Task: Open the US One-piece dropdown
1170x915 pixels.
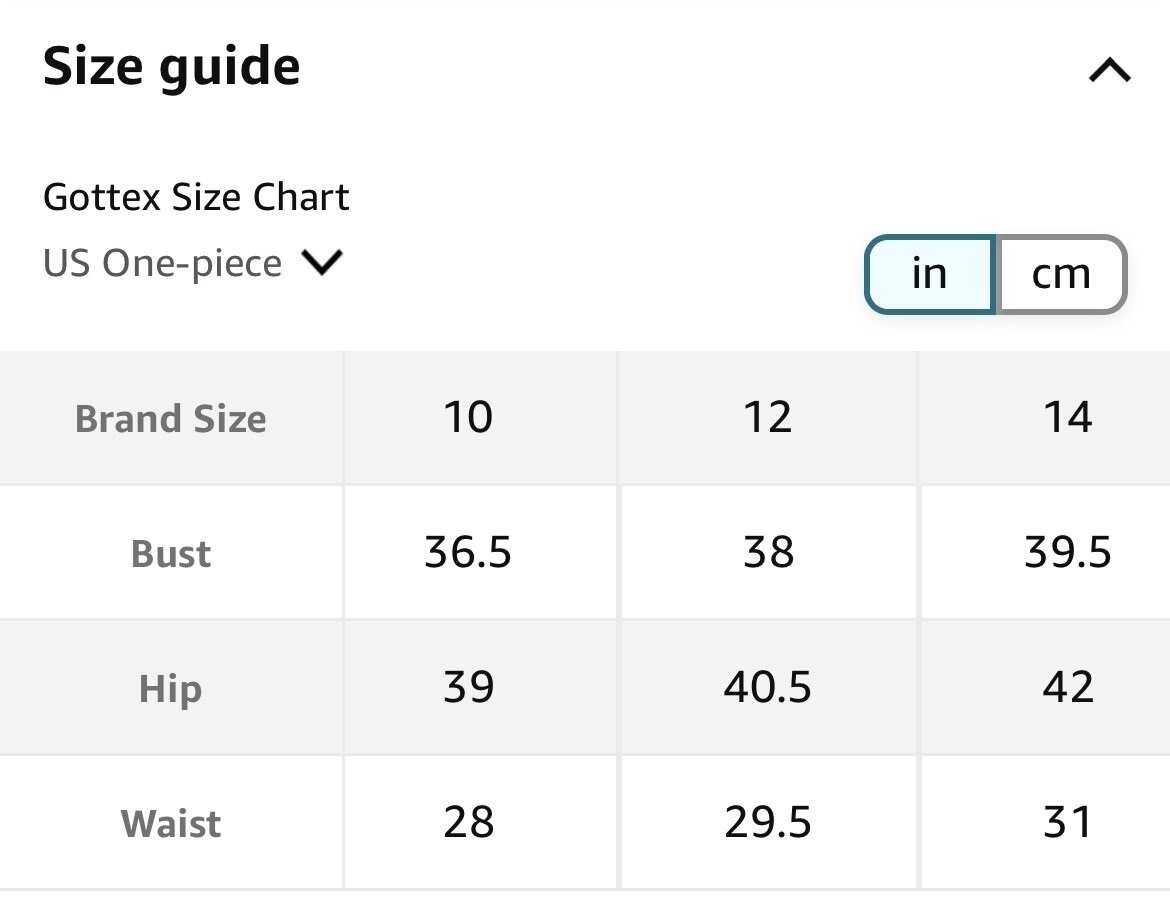Action: [193, 264]
